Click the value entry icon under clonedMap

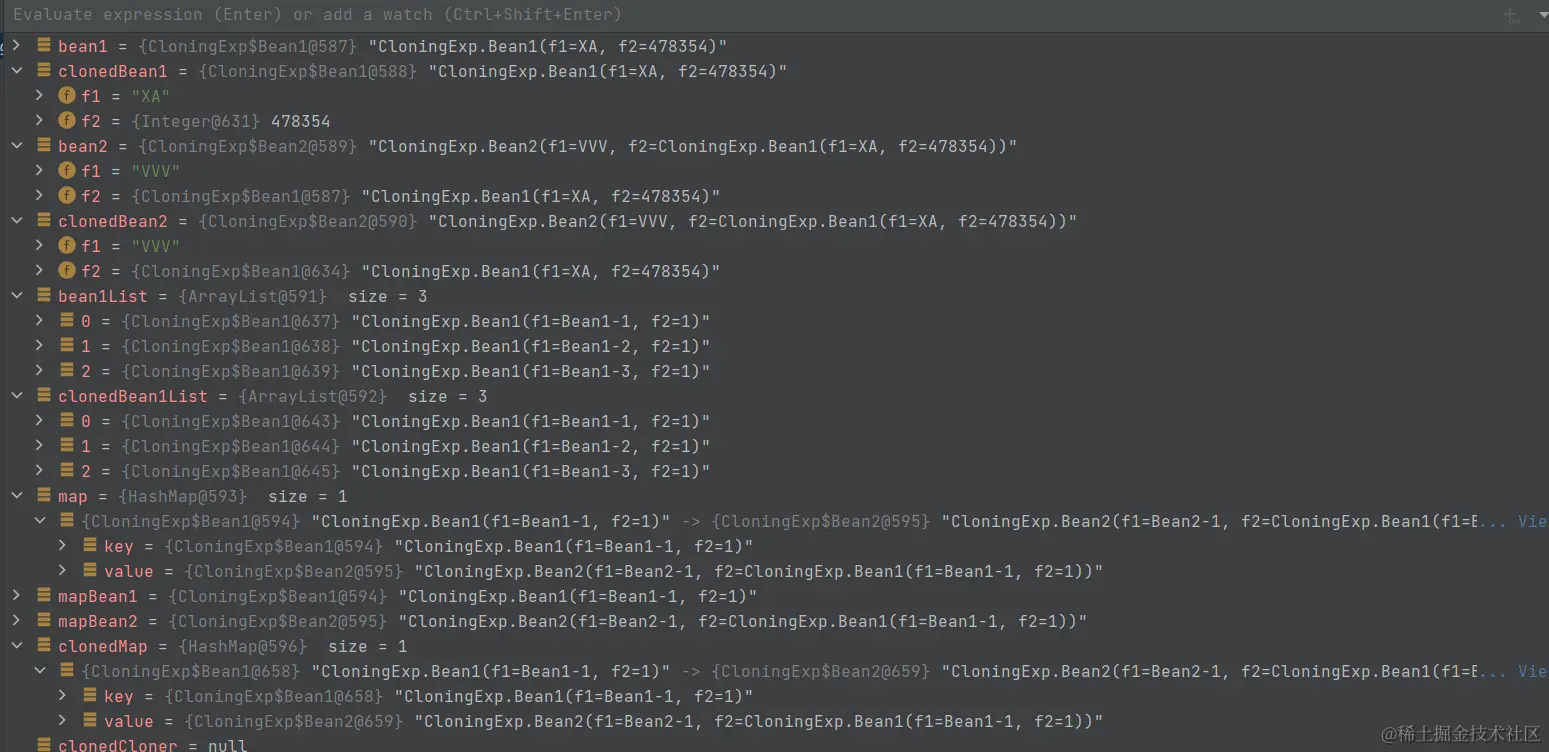[x=89, y=721]
